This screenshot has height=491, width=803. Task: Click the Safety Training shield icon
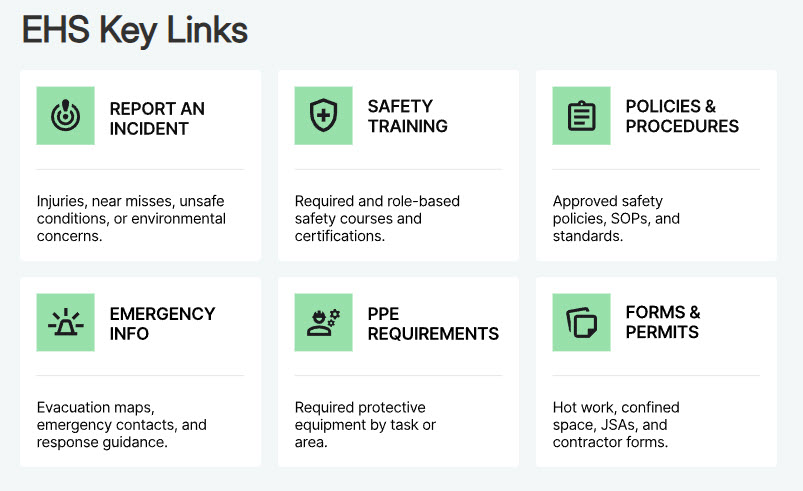tap(323, 116)
